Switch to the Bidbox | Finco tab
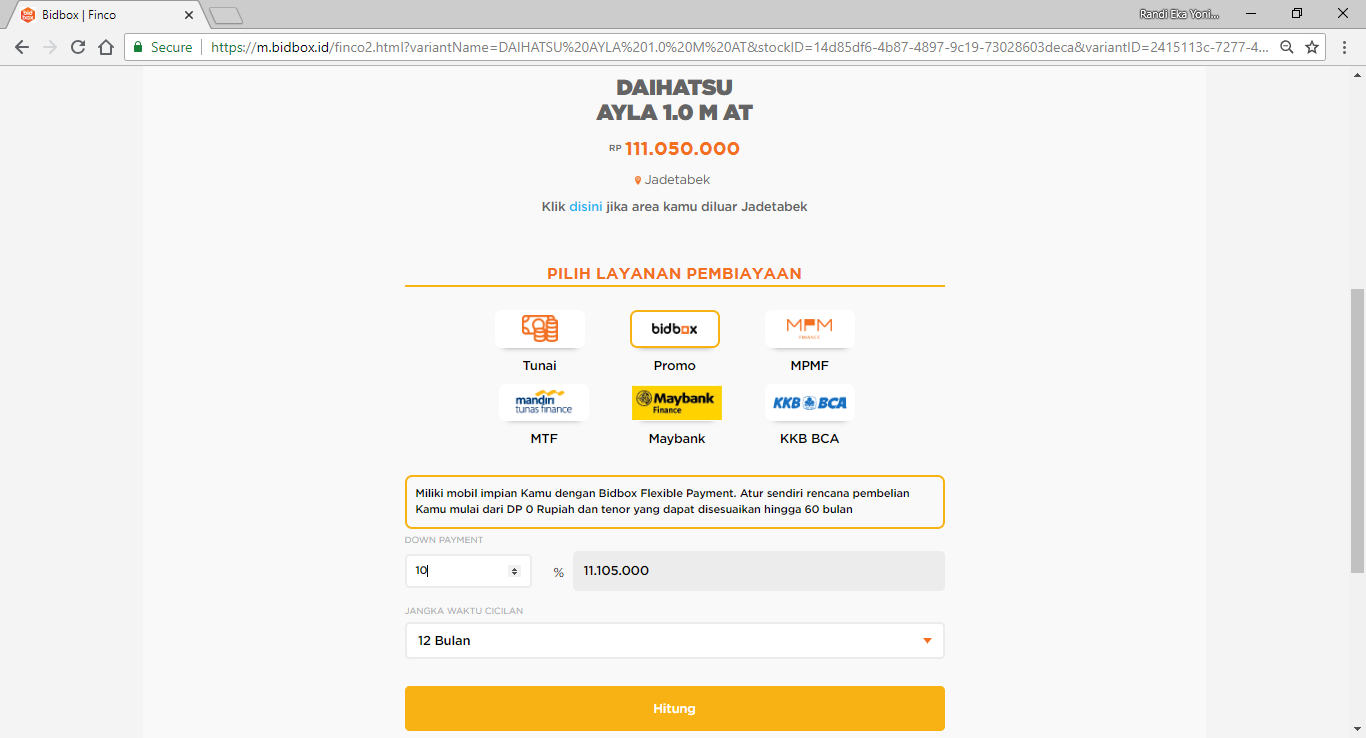The height and width of the screenshot is (738, 1366). pos(105,15)
